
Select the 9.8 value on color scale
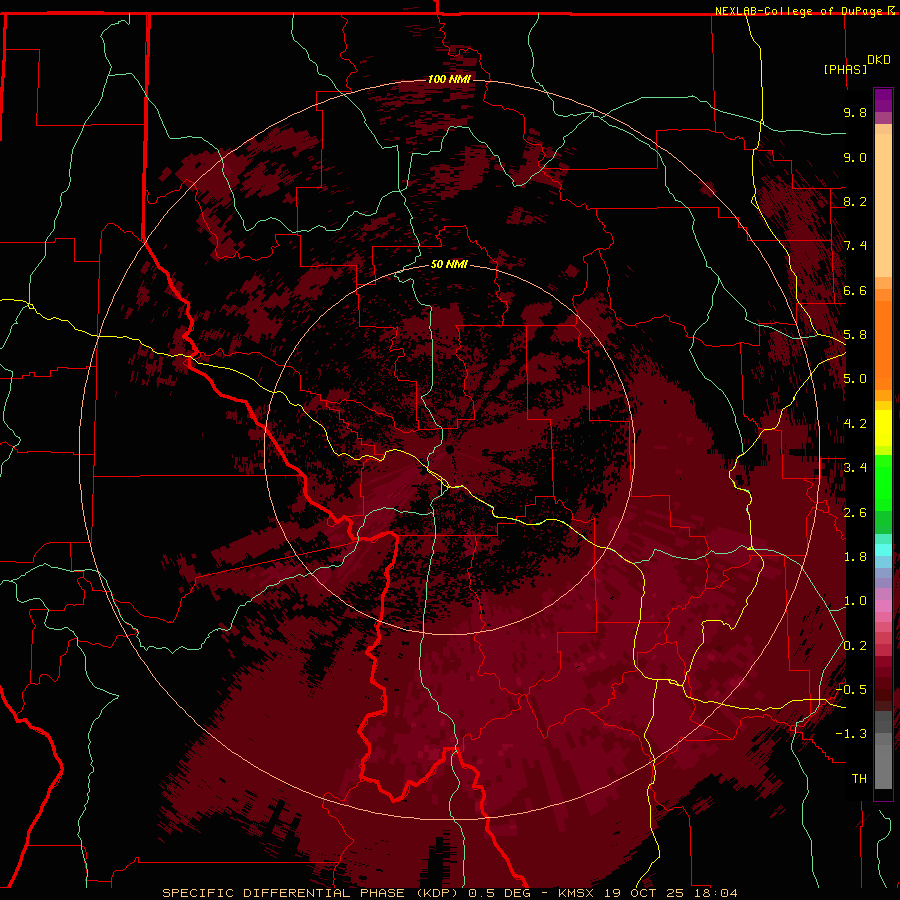click(855, 113)
